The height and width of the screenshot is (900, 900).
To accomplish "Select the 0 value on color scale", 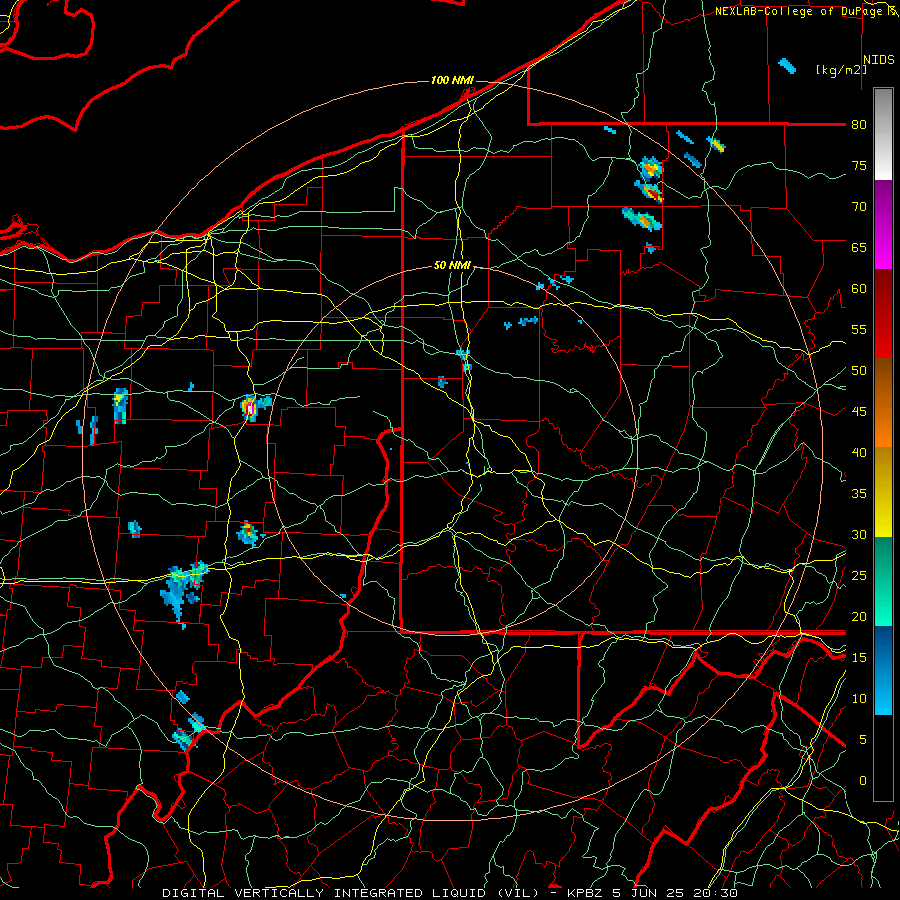I will click(x=863, y=781).
